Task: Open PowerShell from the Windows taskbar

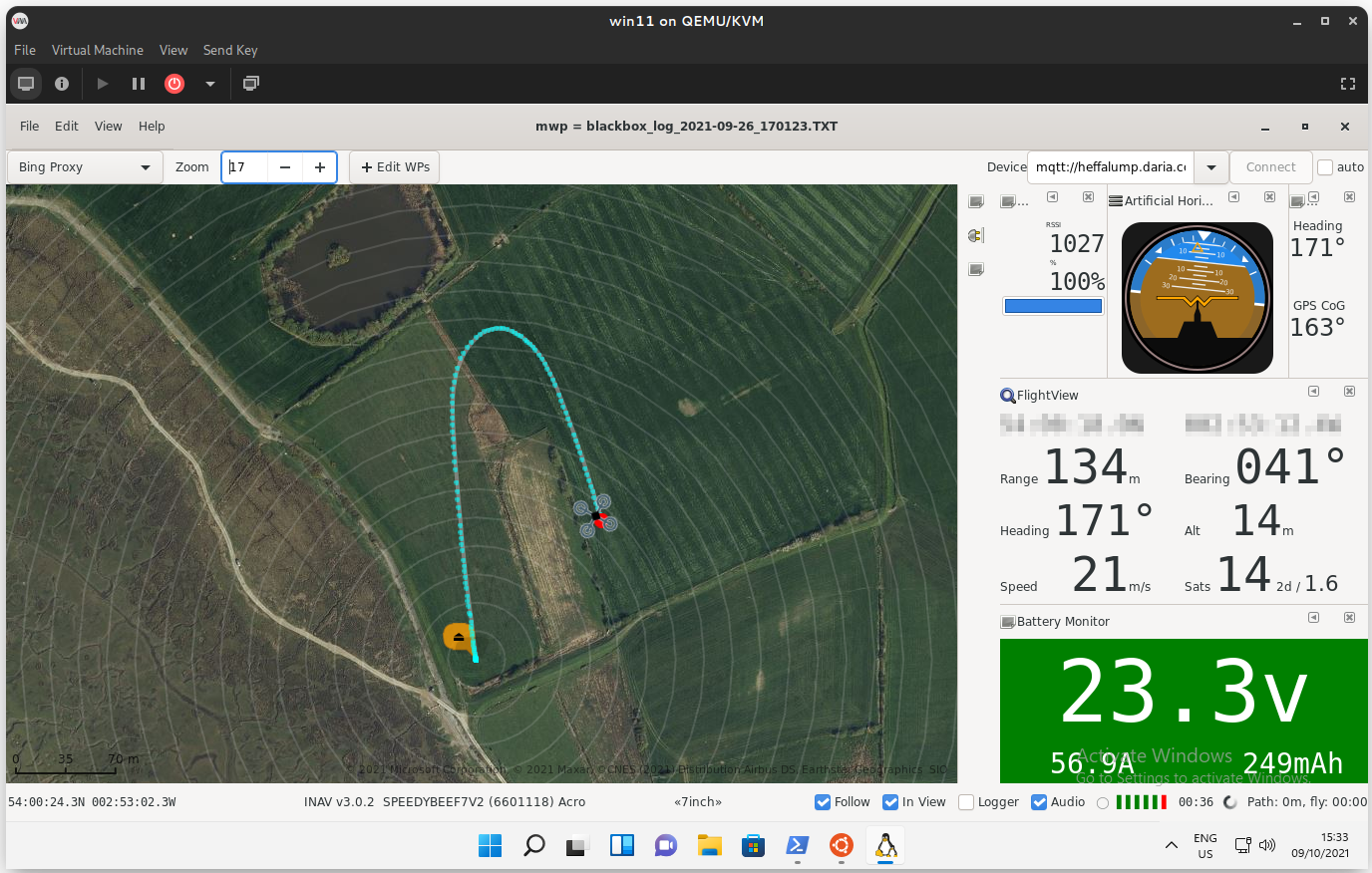Action: coord(797,846)
